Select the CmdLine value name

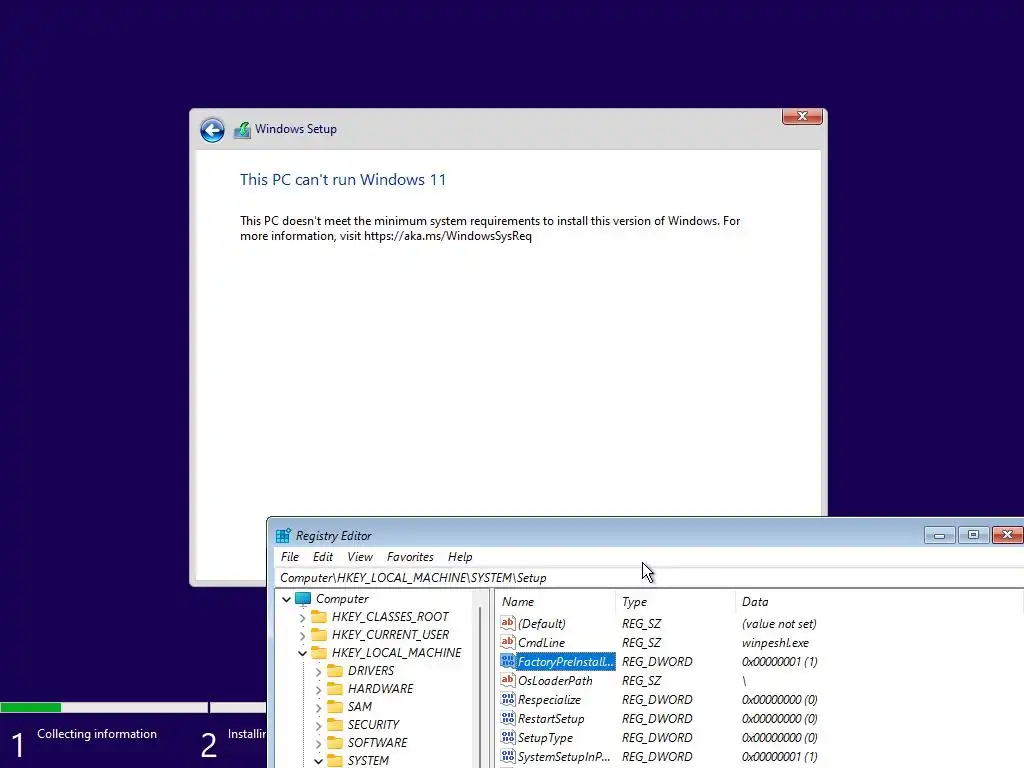[x=541, y=643]
